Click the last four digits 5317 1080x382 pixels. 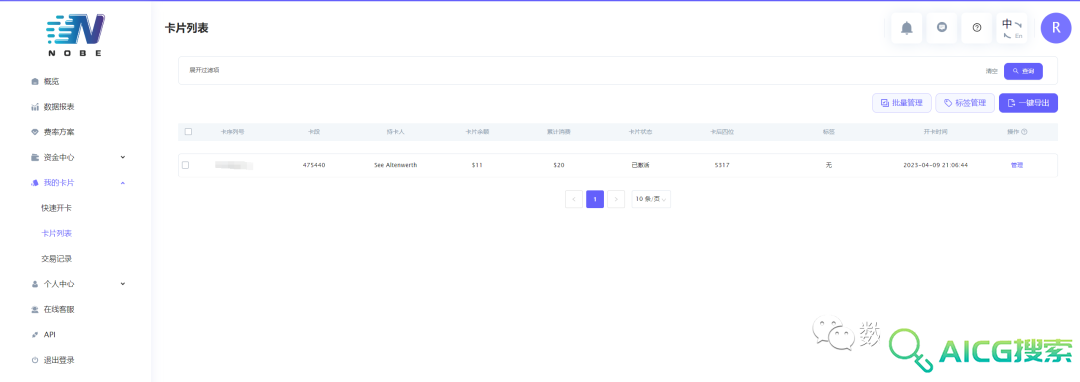pyautogui.click(x=723, y=165)
